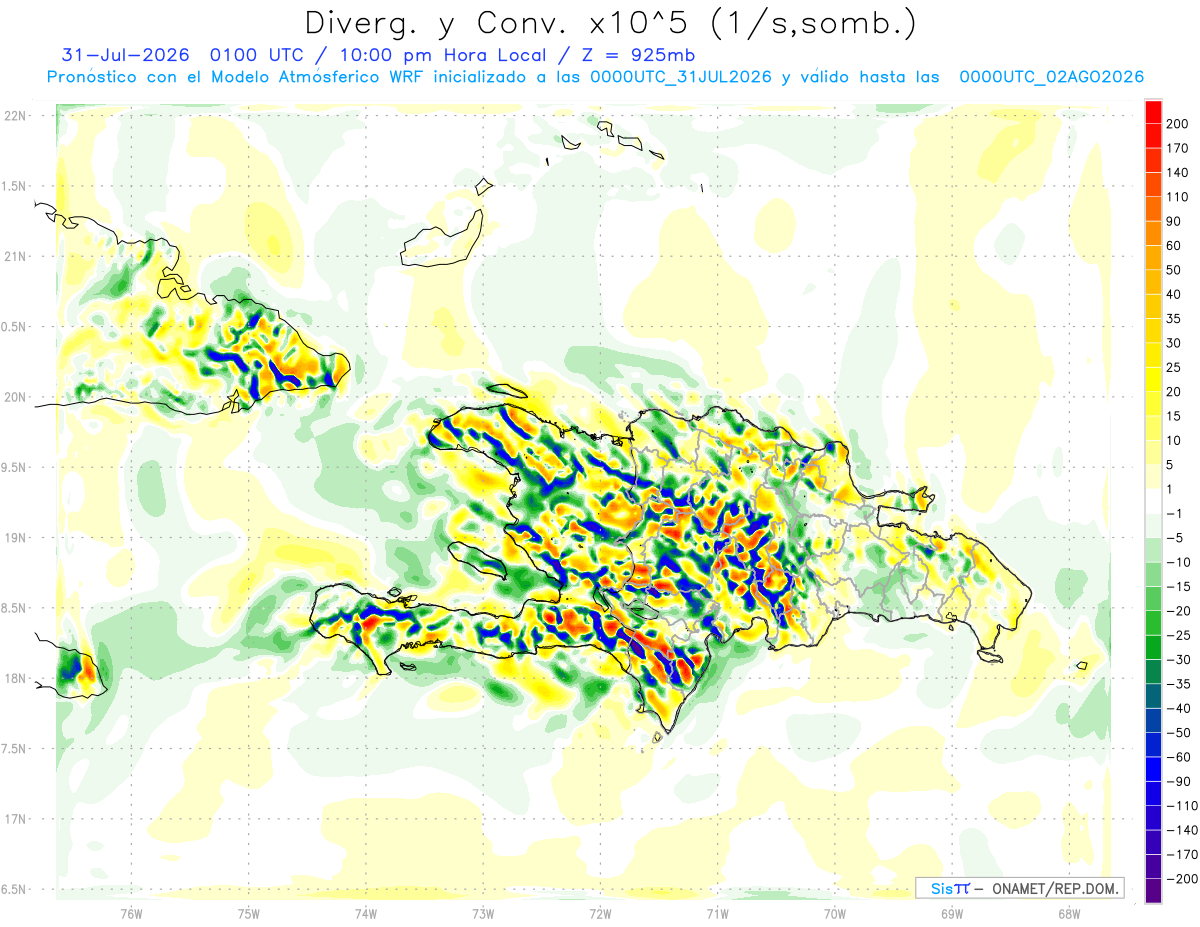Image resolution: width=1200 pixels, height=927 pixels.
Task: Click "Pronóstico con el Modelo Atmosferico WRF" text
Action: click(236, 77)
